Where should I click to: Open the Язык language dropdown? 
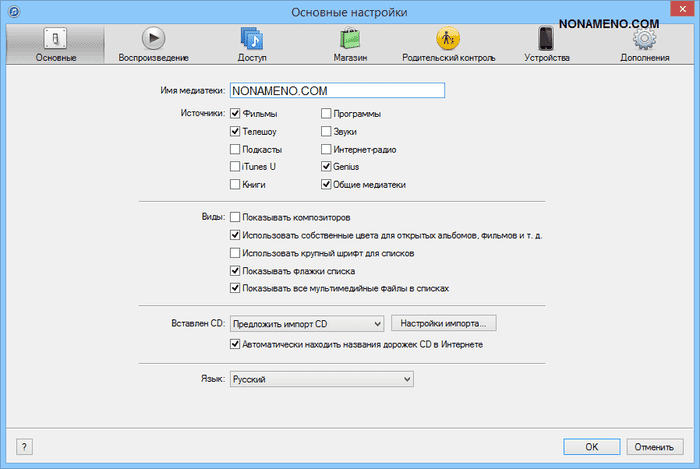pos(321,379)
